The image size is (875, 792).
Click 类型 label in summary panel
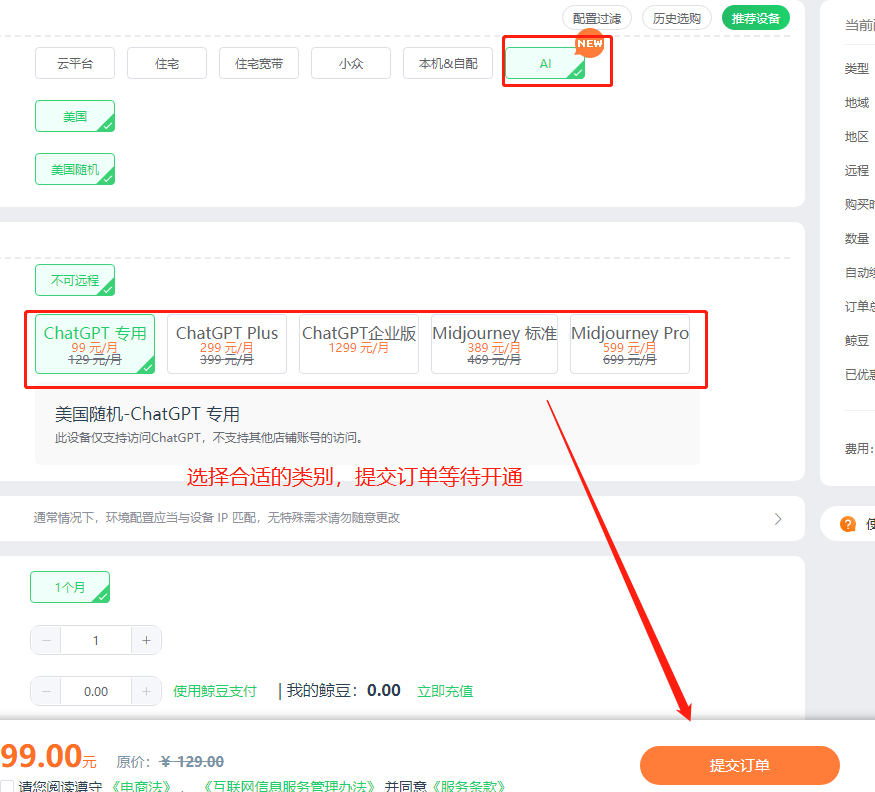point(857,69)
